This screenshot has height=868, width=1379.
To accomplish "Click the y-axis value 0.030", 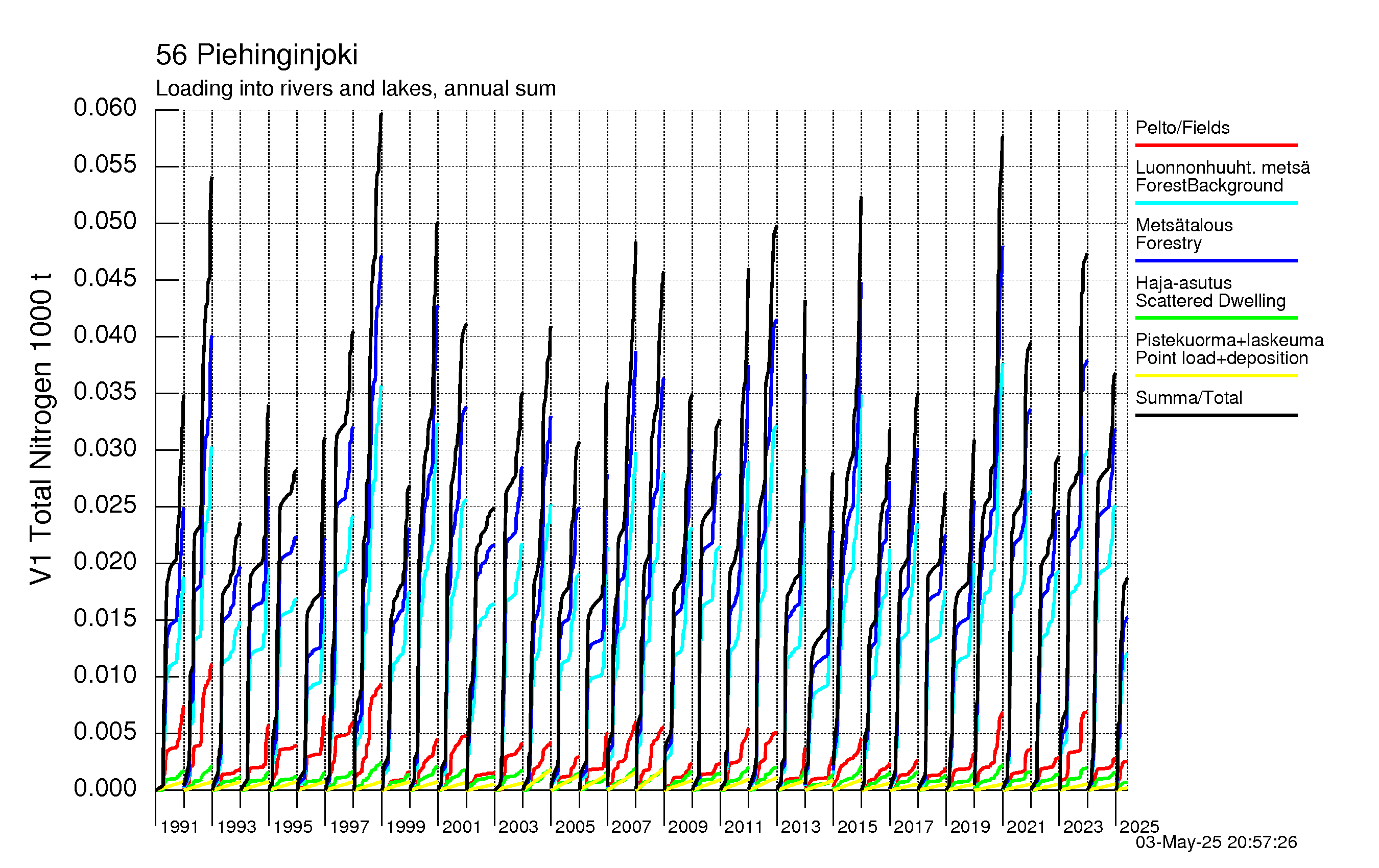I will 105,448.
